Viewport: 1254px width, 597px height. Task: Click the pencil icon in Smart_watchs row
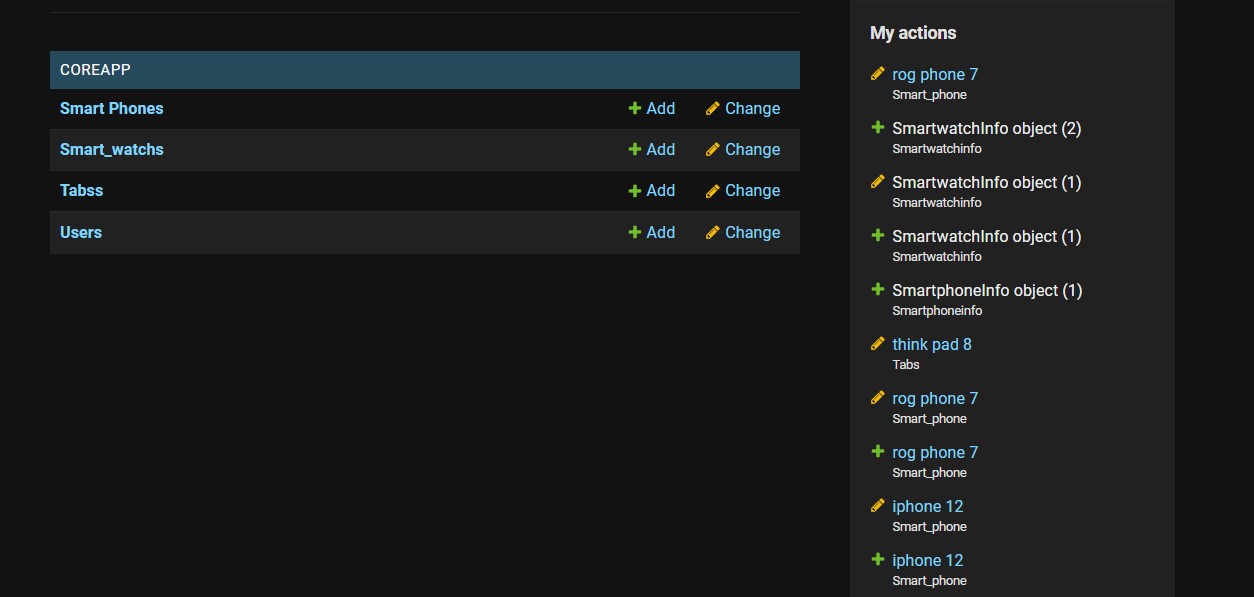pyautogui.click(x=712, y=149)
